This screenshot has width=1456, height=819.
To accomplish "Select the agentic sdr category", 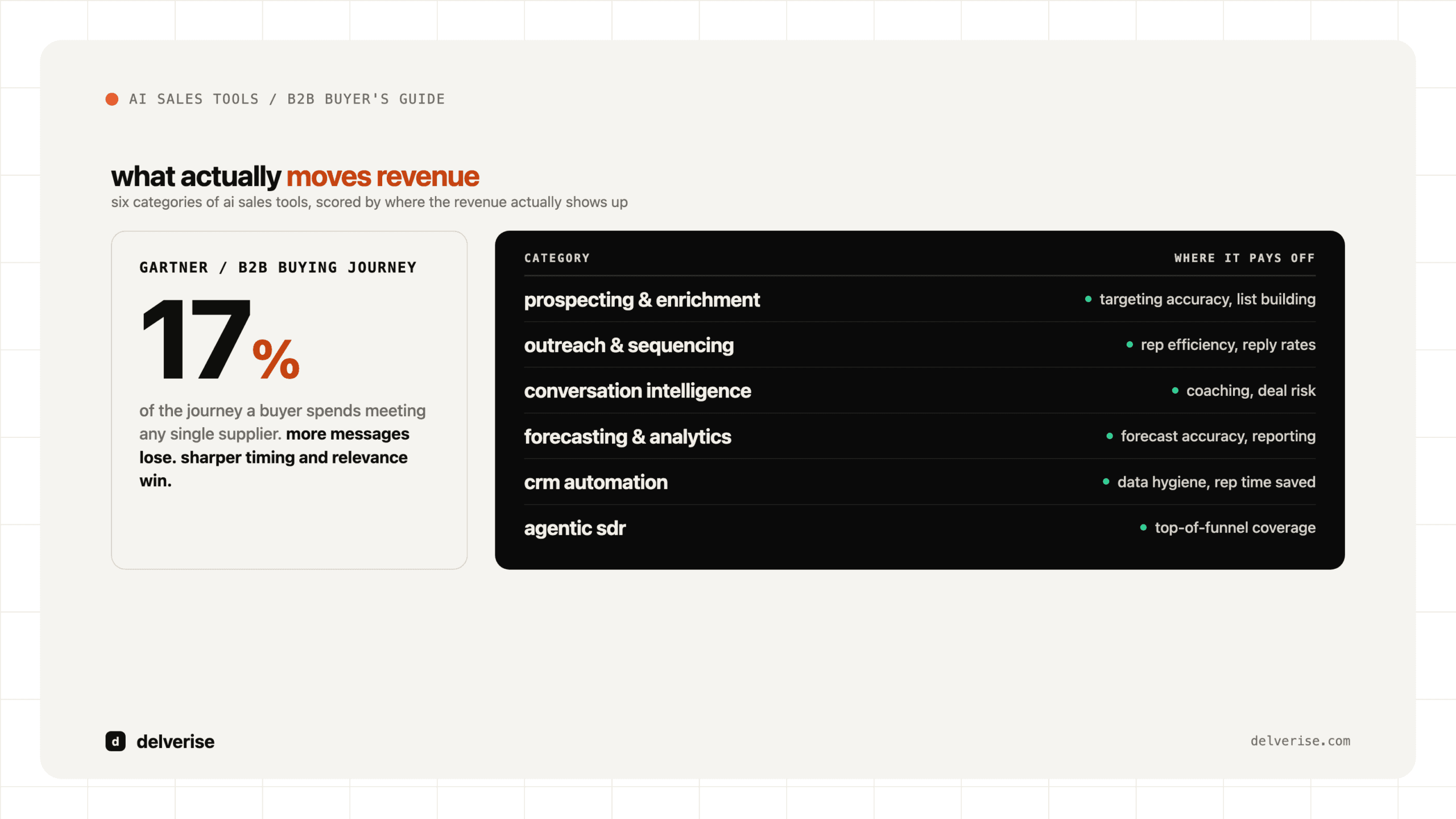I will [x=574, y=528].
